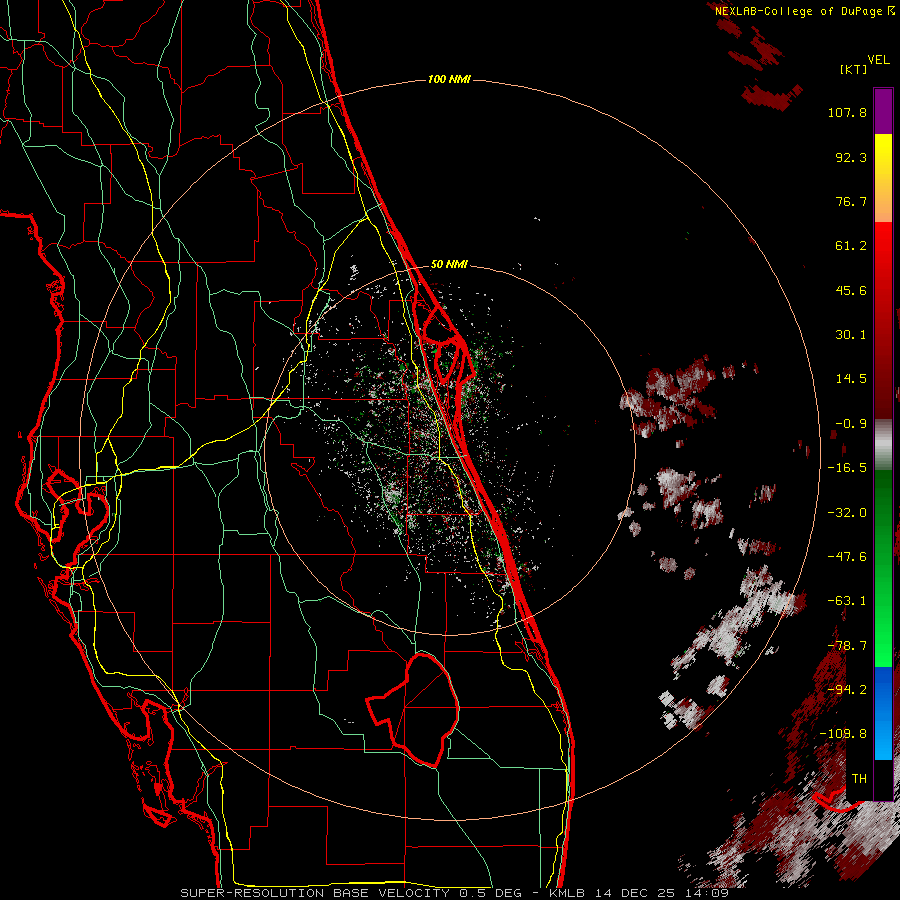Click the -32.0 legend value
The width and height of the screenshot is (900, 900).
(847, 513)
